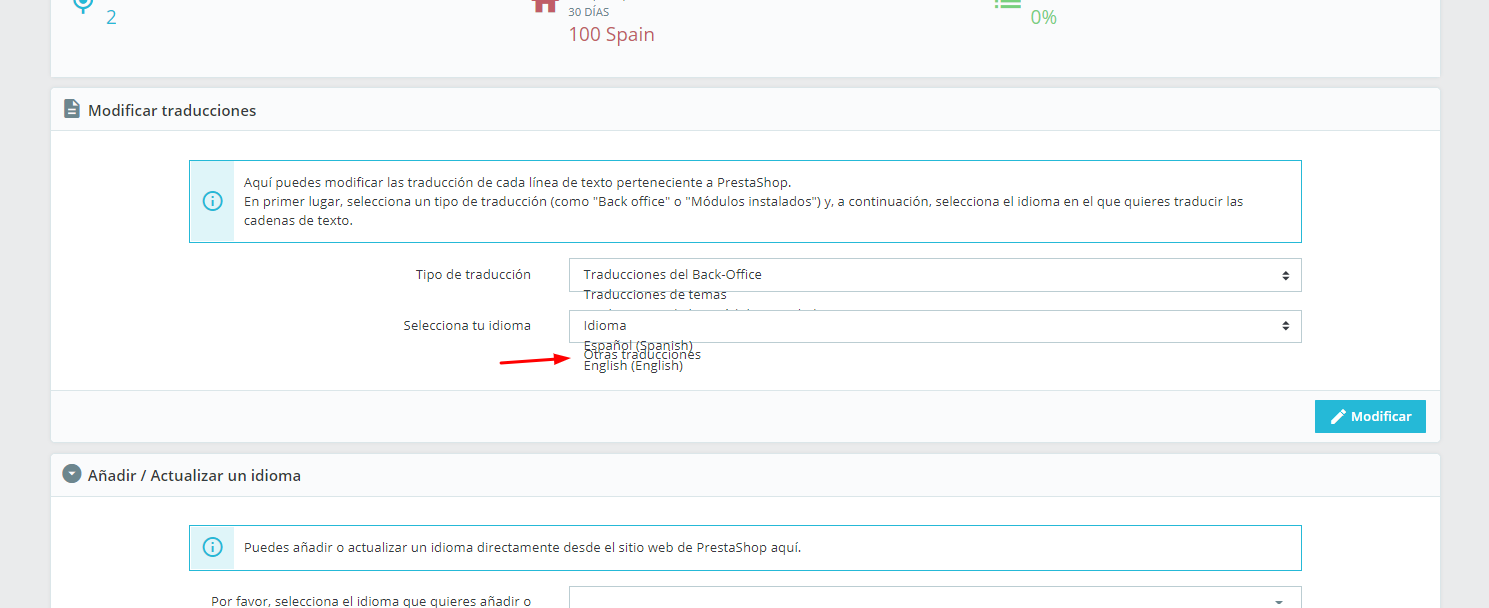1489x608 pixels.
Task: Click the blue location icon beside 2
Action: [83, 4]
